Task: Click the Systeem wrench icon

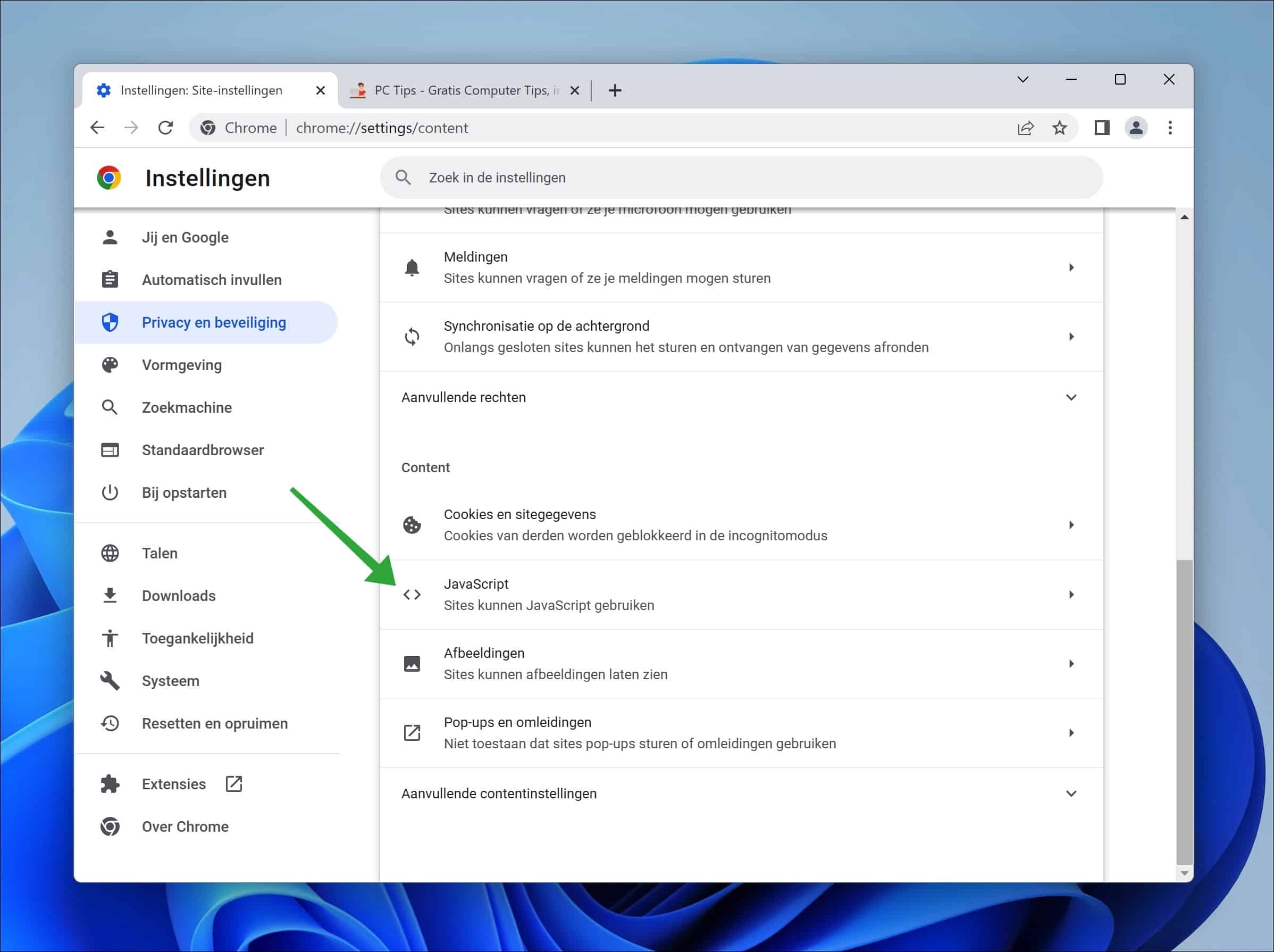Action: pyautogui.click(x=110, y=681)
